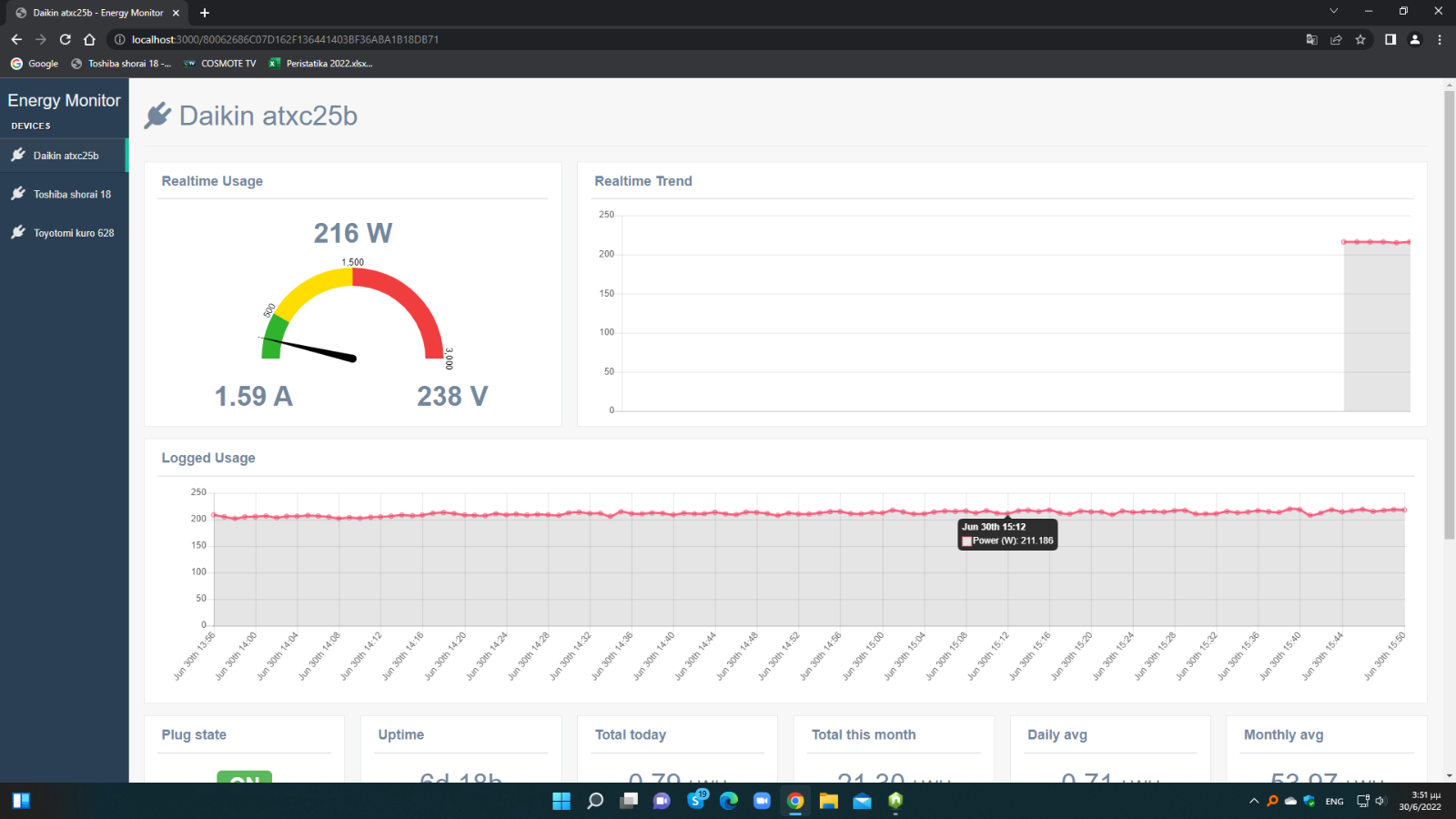Open Task View on the taskbar
Viewport: 1456px width, 819px height.
[x=629, y=801]
